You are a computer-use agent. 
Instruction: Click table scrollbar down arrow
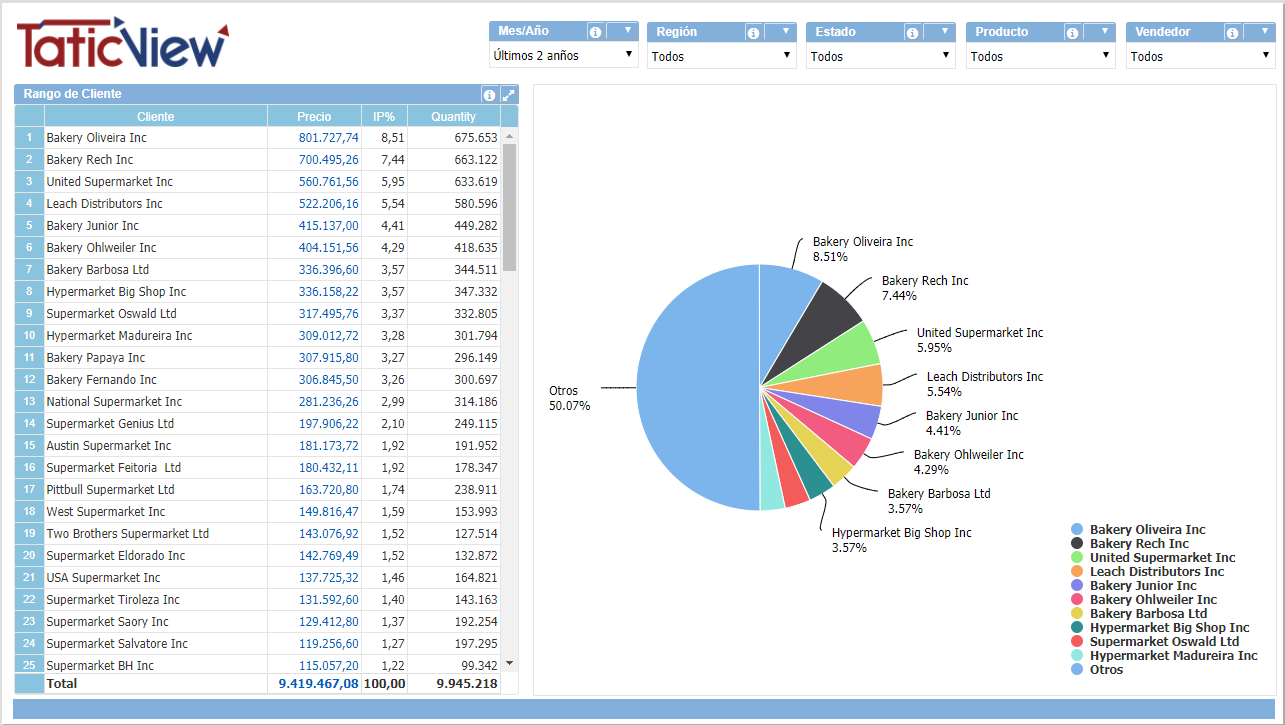[x=509, y=663]
